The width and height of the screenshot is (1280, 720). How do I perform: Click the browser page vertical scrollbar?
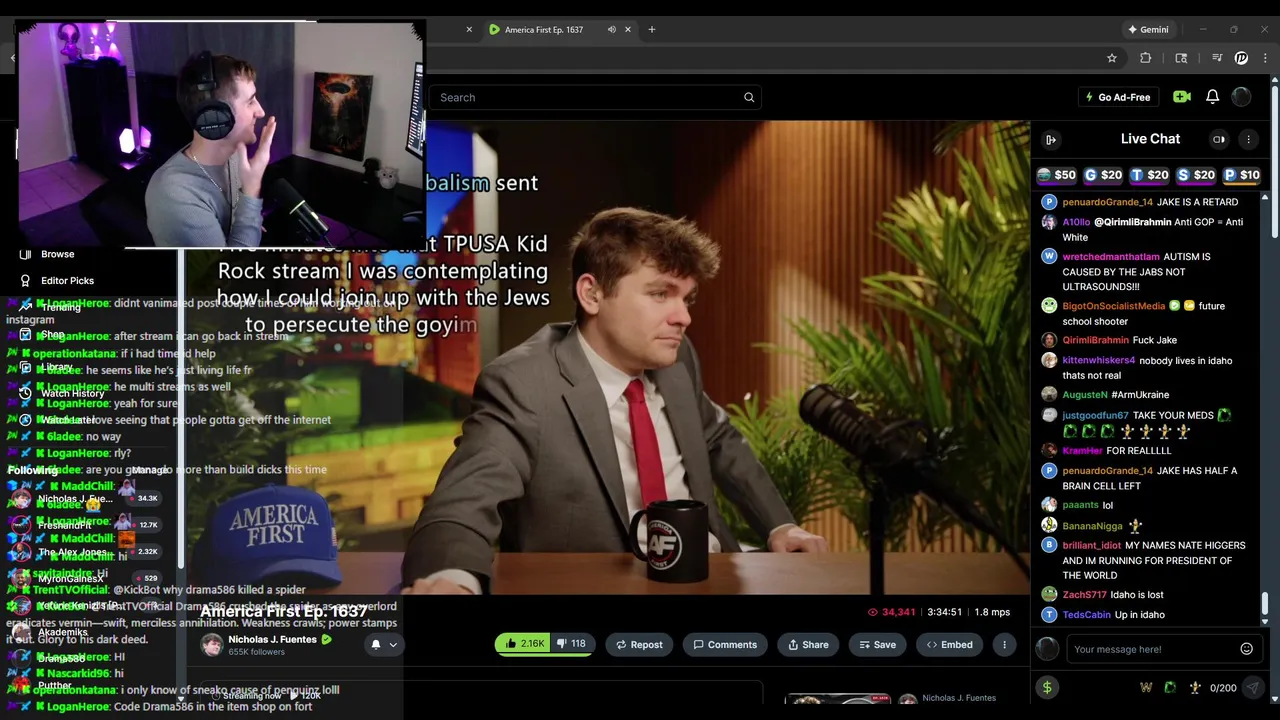1275,160
